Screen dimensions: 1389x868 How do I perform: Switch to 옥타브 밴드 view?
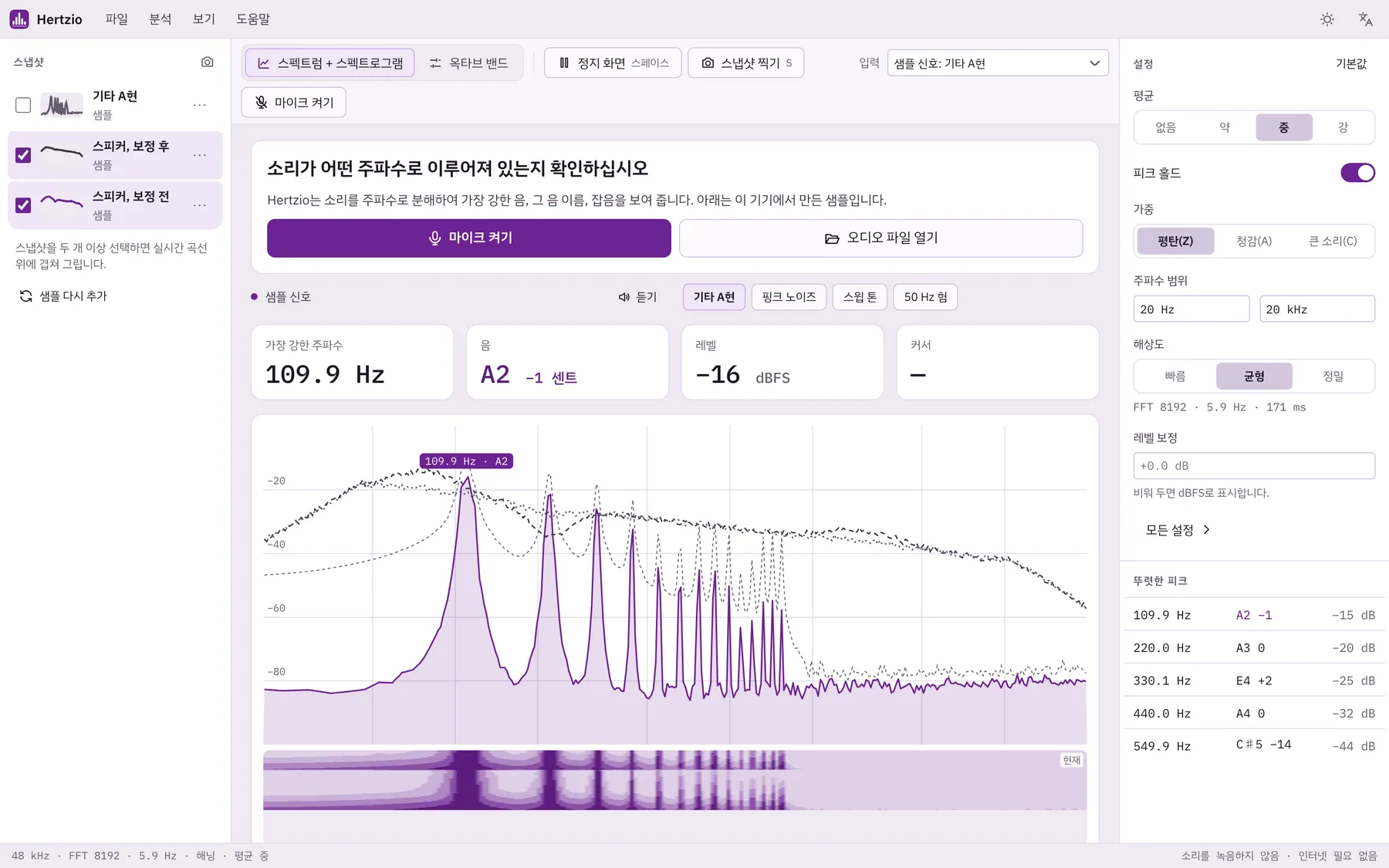[x=468, y=63]
